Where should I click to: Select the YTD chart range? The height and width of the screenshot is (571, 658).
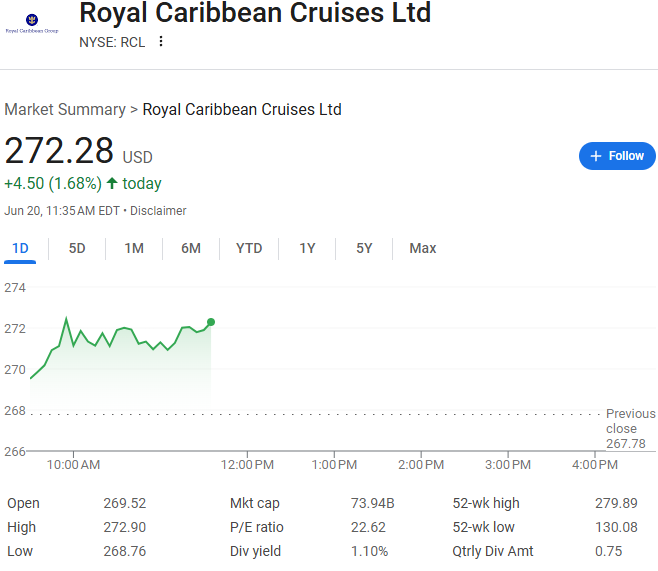[249, 248]
